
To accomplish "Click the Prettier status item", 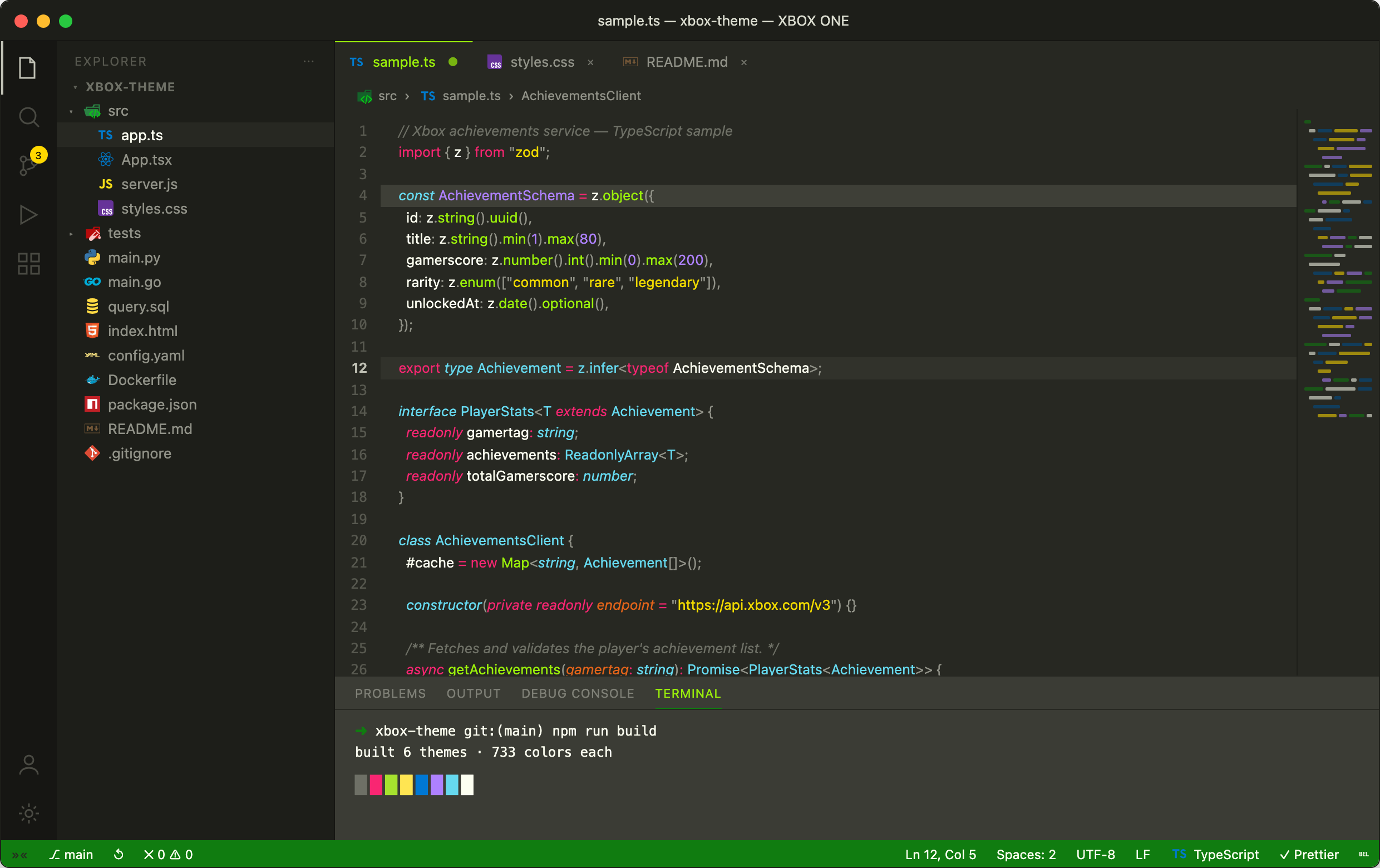I will point(1308,855).
